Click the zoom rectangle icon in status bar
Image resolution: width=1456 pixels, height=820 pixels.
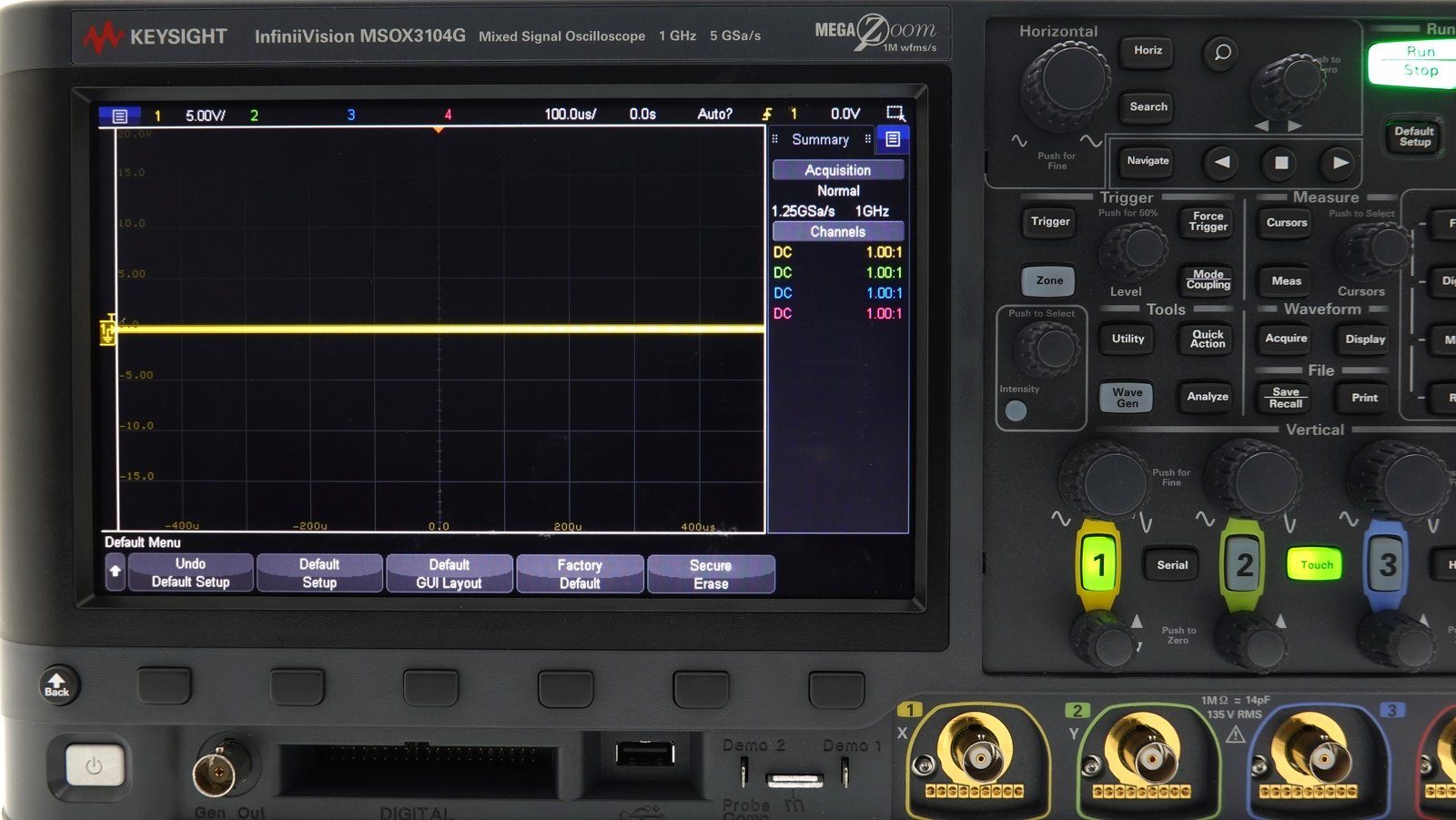(x=895, y=114)
